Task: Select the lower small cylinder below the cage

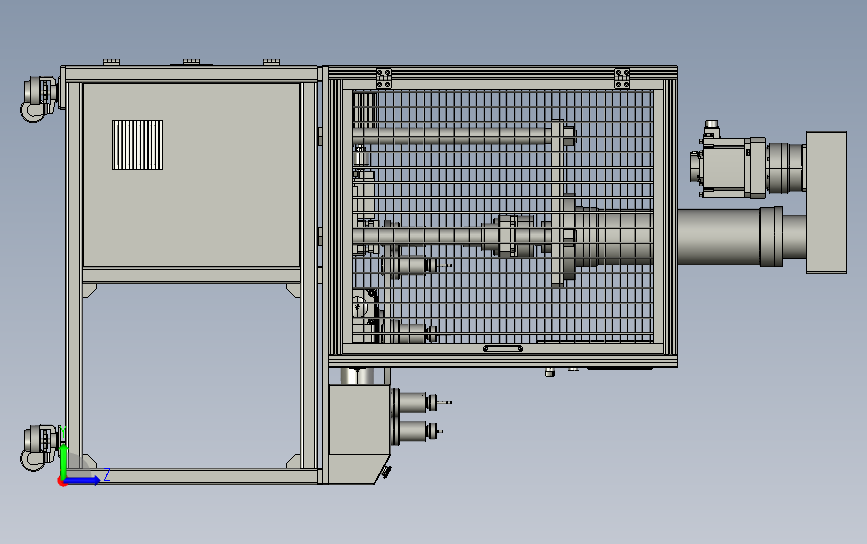Action: (414, 431)
